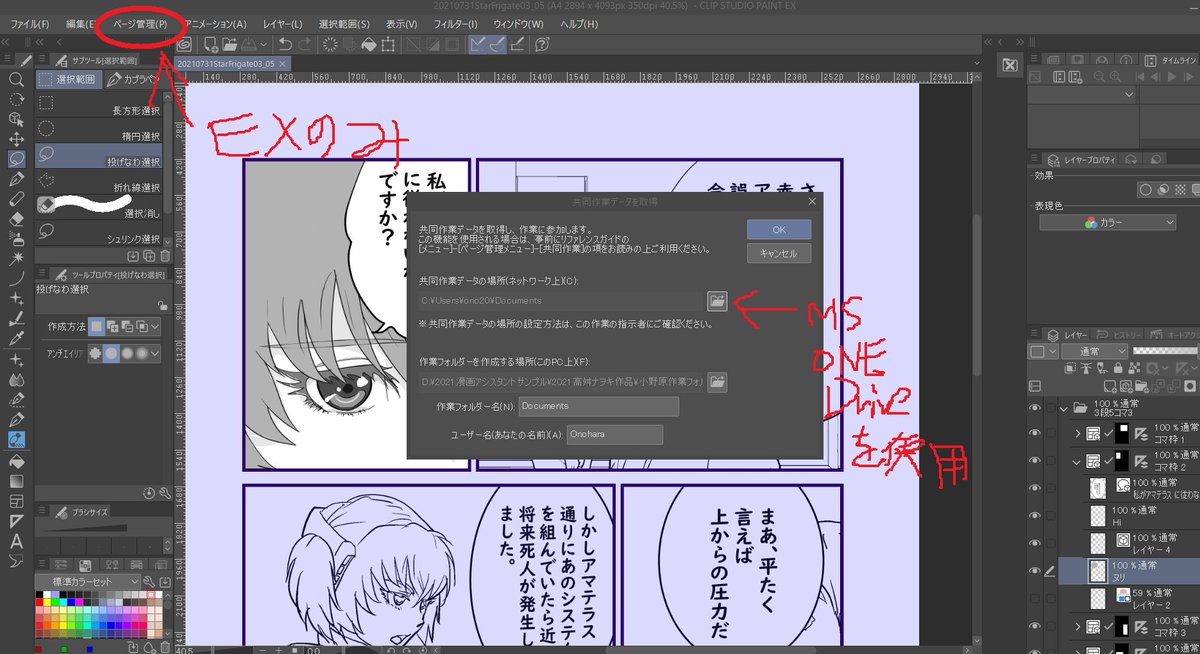Open the フィルター(I) menu
The height and width of the screenshot is (654, 1200).
(x=455, y=23)
